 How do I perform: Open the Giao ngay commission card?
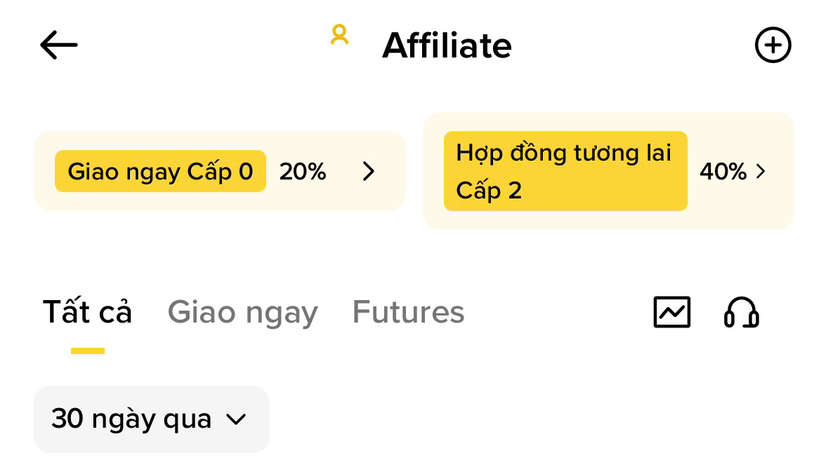(x=219, y=171)
